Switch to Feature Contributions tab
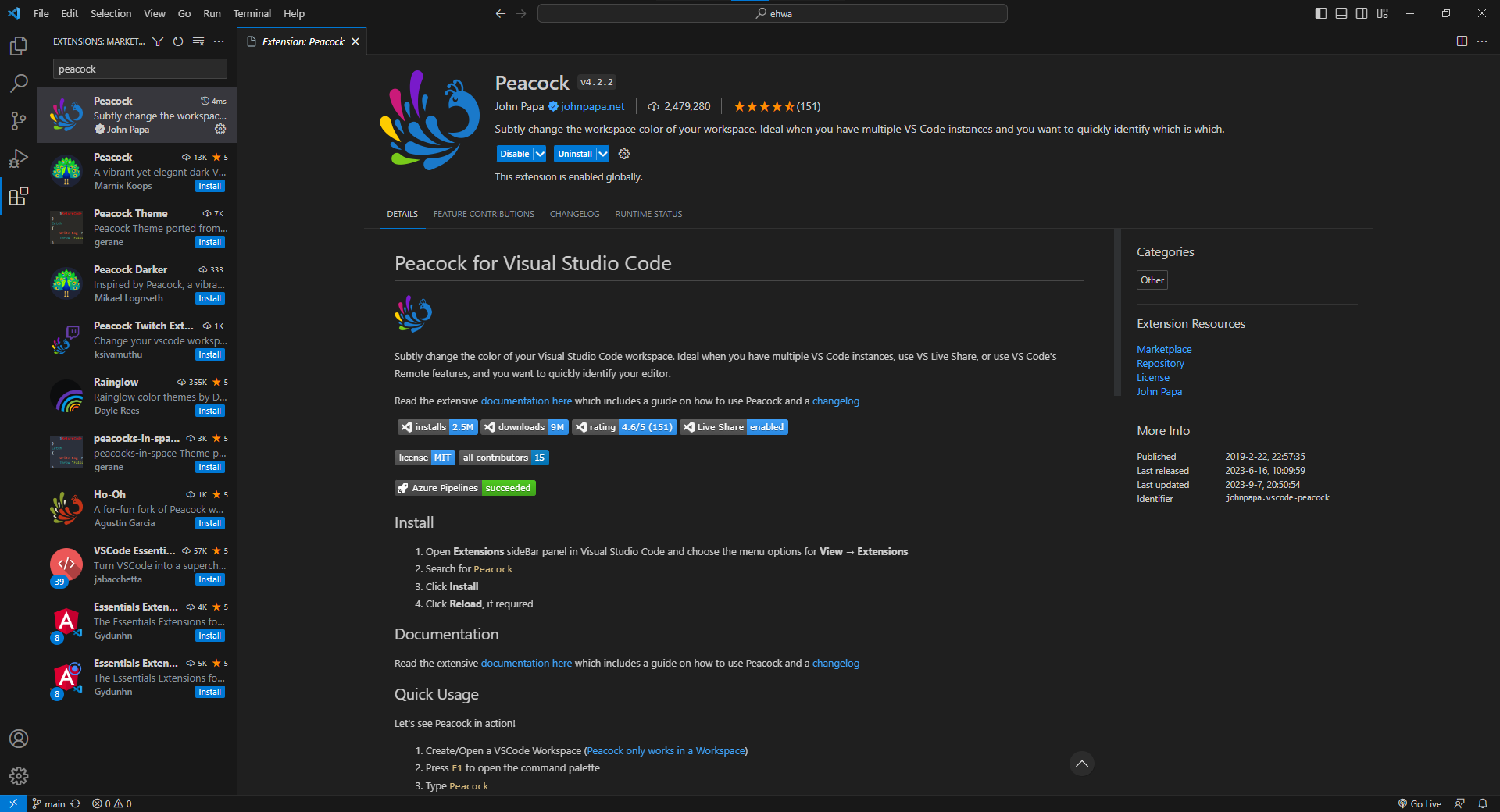 click(484, 214)
